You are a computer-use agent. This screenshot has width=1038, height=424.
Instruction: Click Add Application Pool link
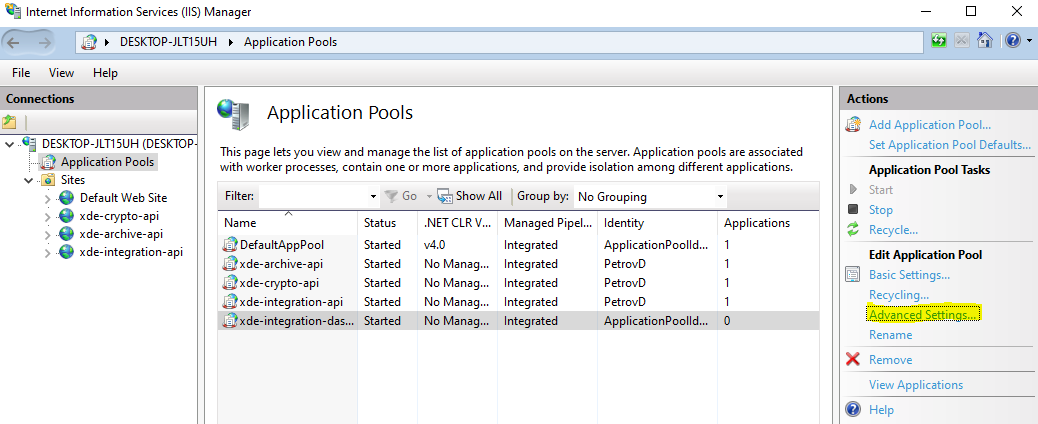(x=929, y=125)
